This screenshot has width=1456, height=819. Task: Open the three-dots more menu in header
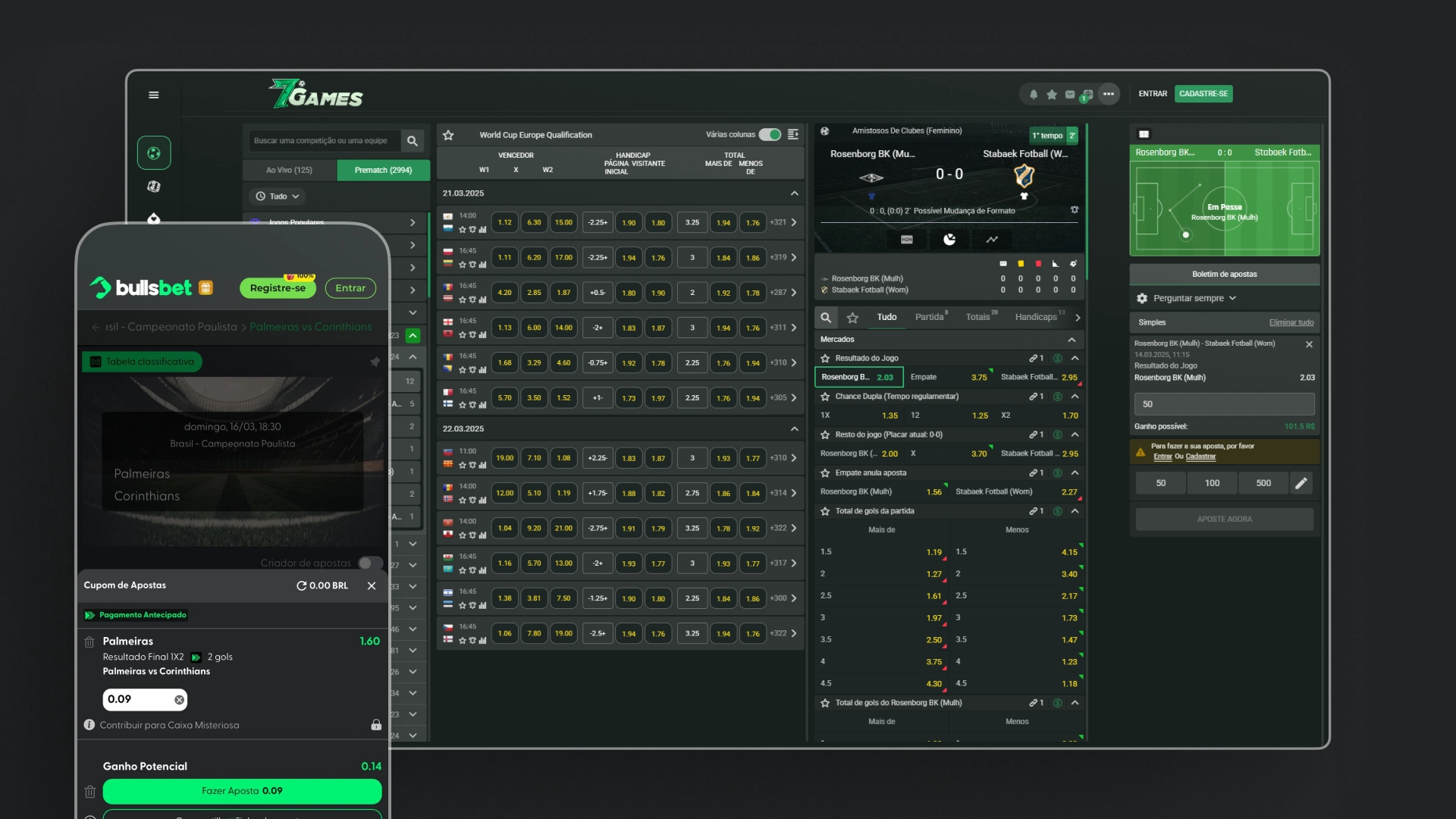coord(1109,94)
